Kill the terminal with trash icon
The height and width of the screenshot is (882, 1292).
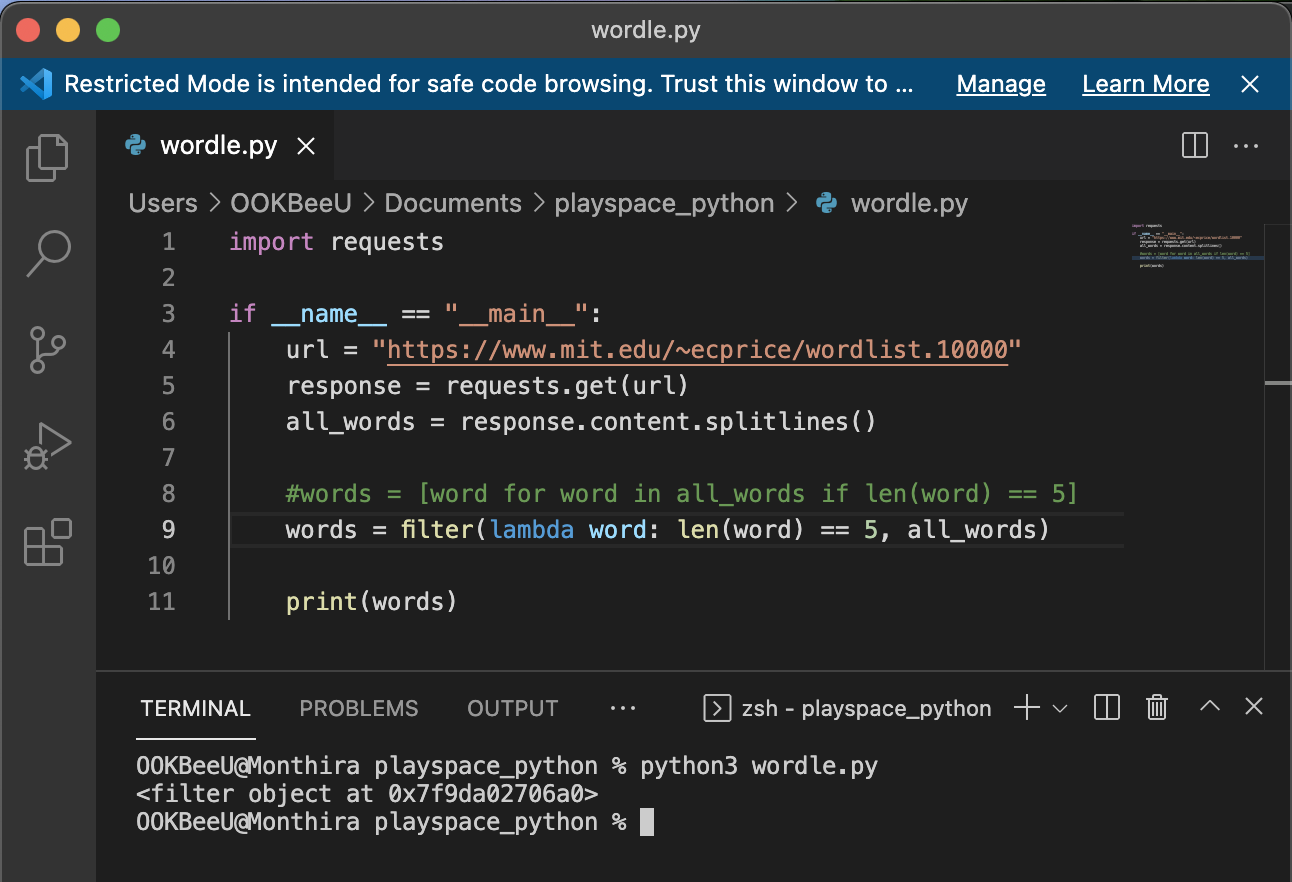[1156, 707]
